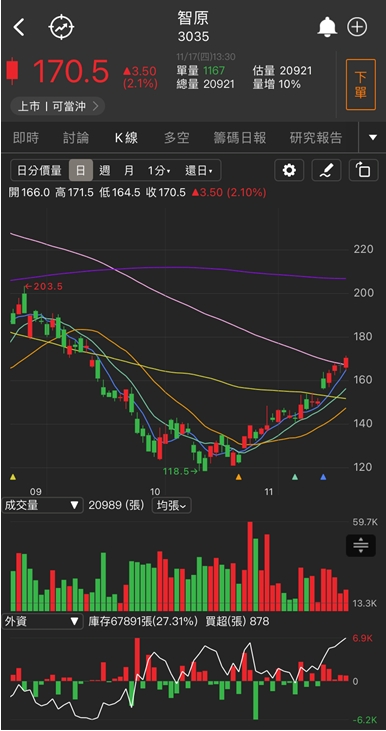Tap the 高171.5 high price
This screenshot has width=386, height=731.
click(x=75, y=193)
